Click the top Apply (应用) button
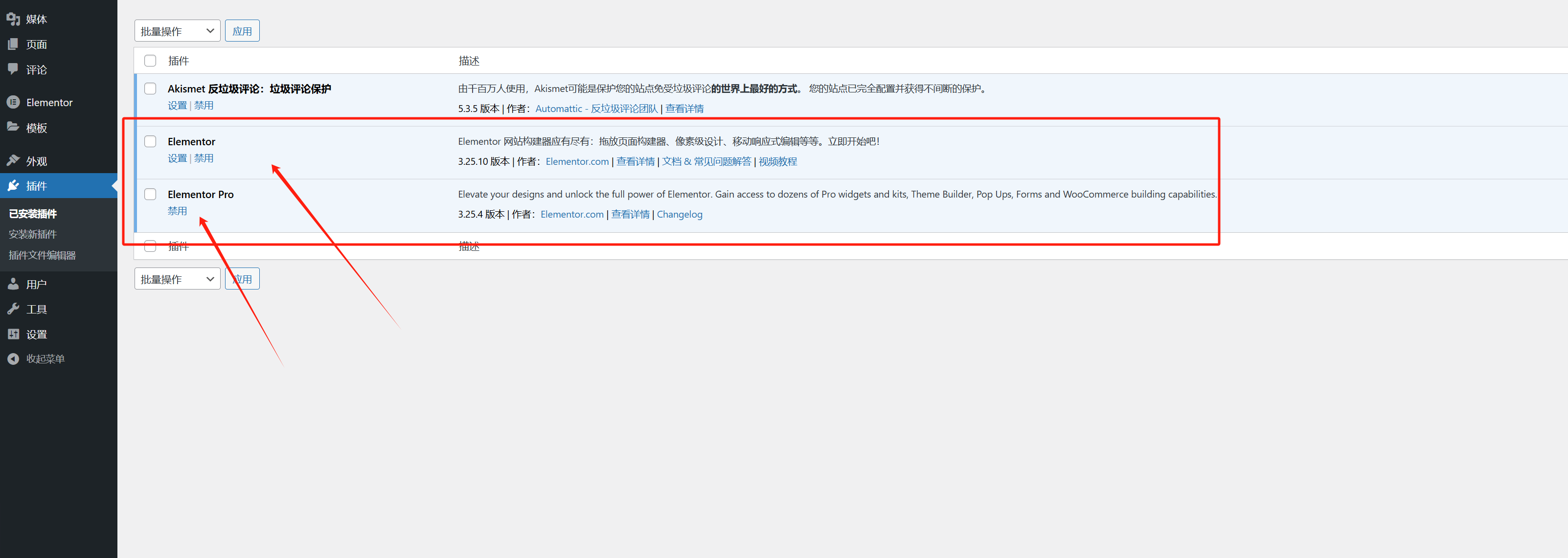This screenshot has width=1568, height=558. 242,31
